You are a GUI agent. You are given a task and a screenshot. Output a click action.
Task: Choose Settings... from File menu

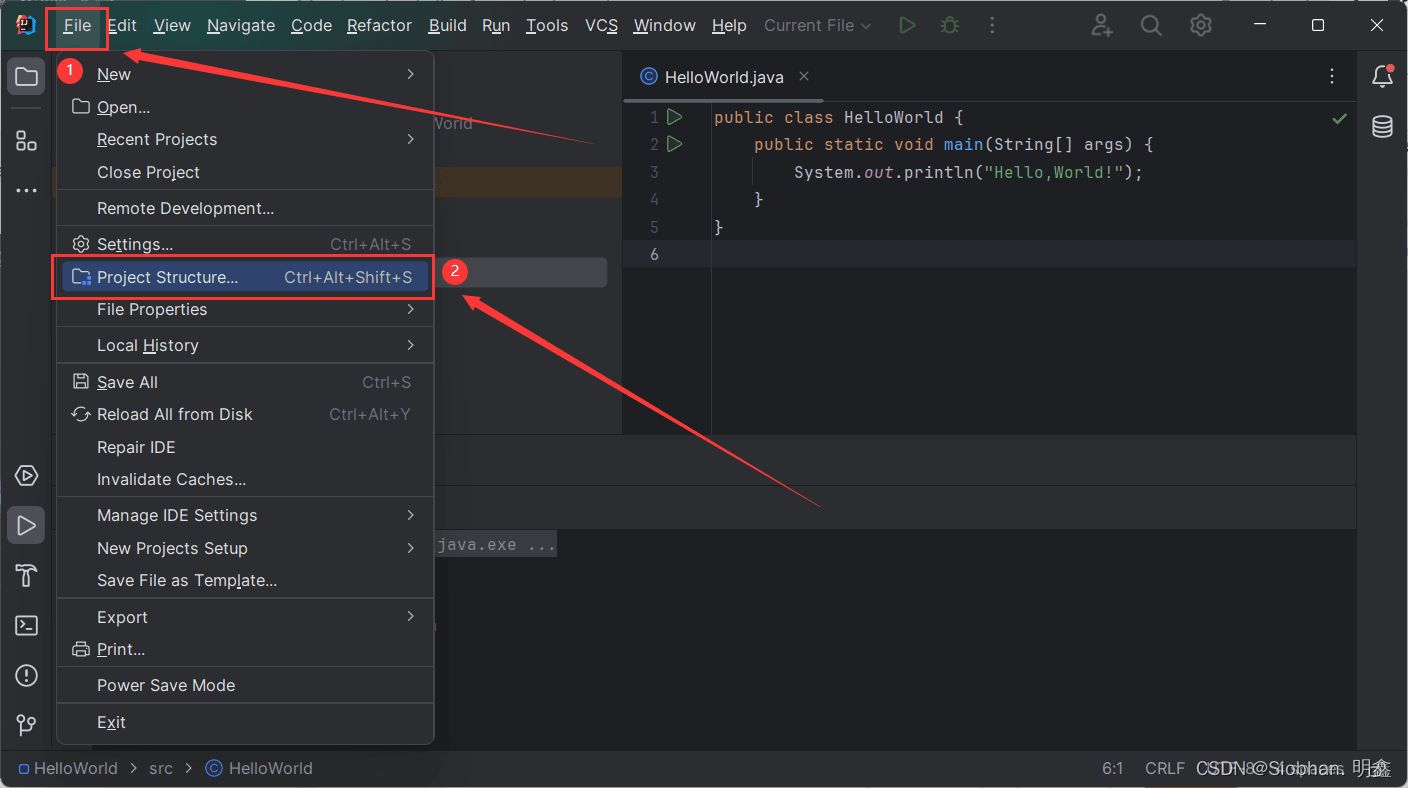[x=245, y=244]
